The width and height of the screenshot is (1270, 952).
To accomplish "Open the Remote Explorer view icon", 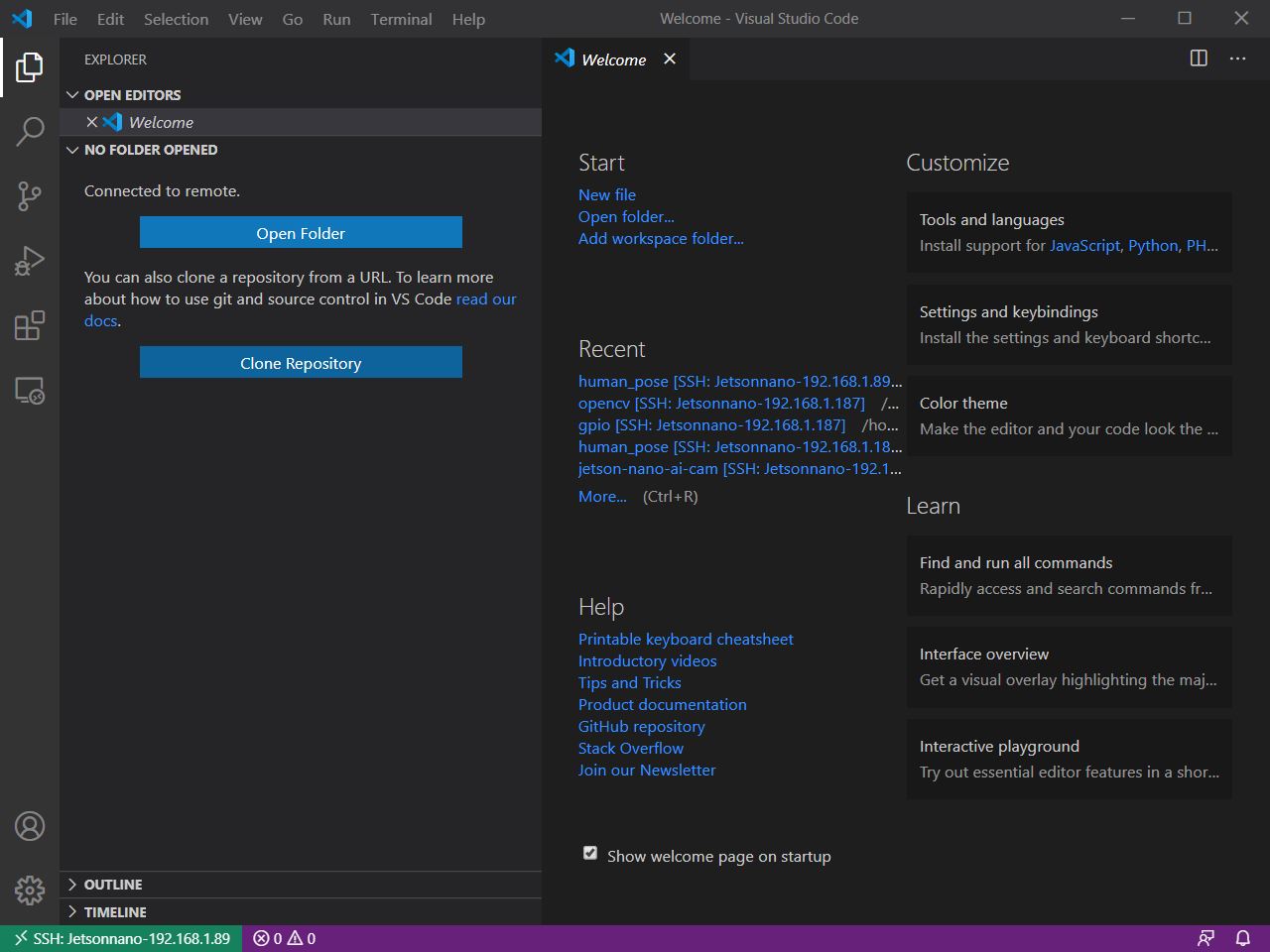I will click(30, 390).
